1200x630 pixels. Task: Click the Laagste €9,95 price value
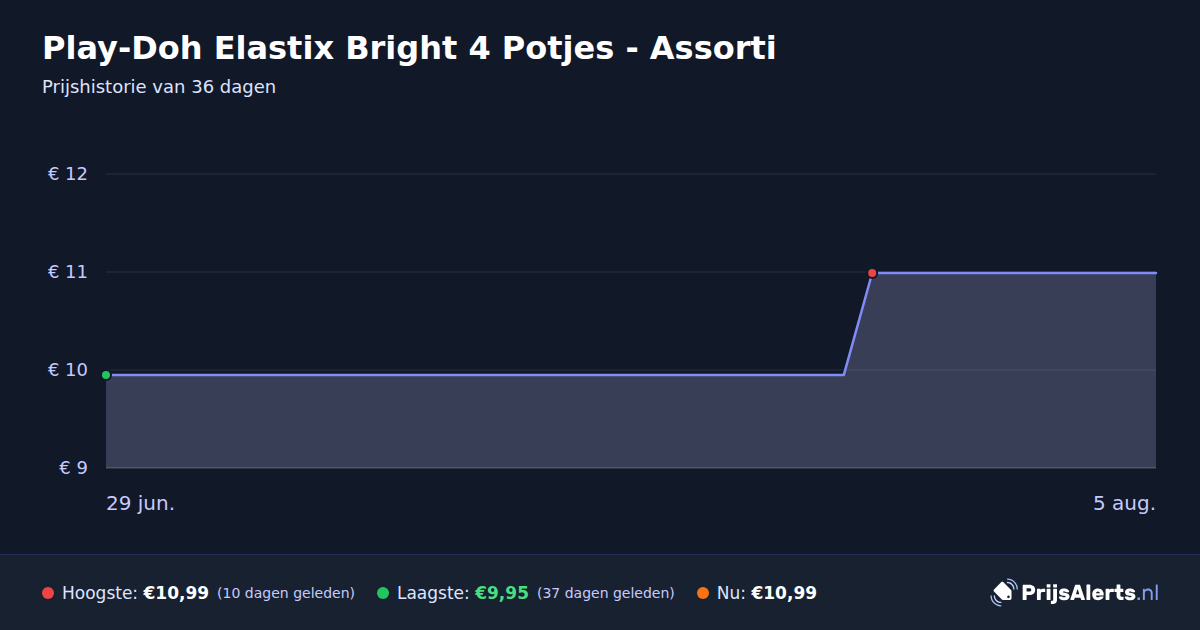click(x=502, y=593)
